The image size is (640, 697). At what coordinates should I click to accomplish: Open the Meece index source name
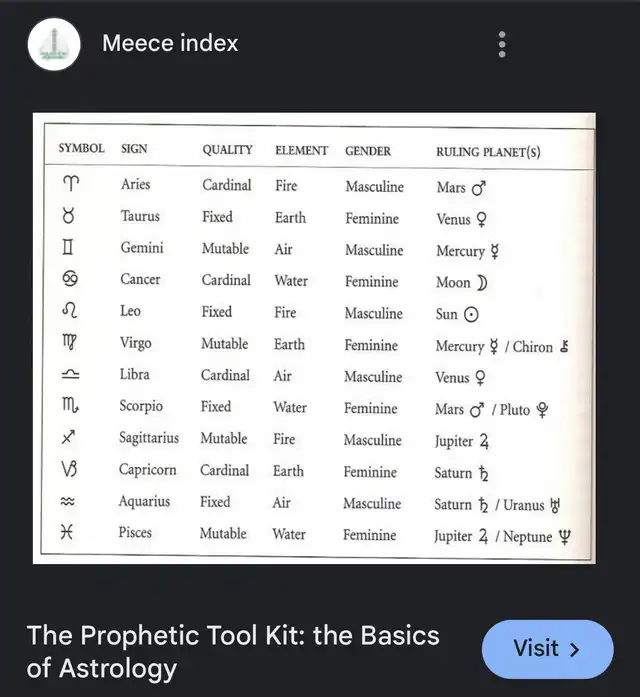(x=170, y=43)
